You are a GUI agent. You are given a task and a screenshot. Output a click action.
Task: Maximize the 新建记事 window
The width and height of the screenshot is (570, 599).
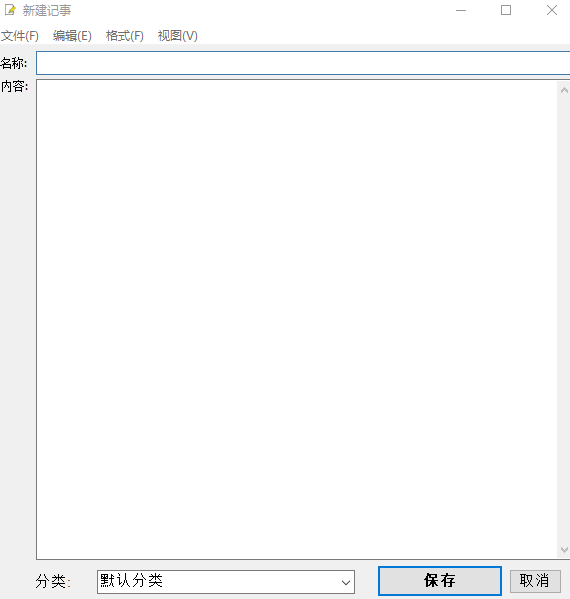(x=506, y=10)
